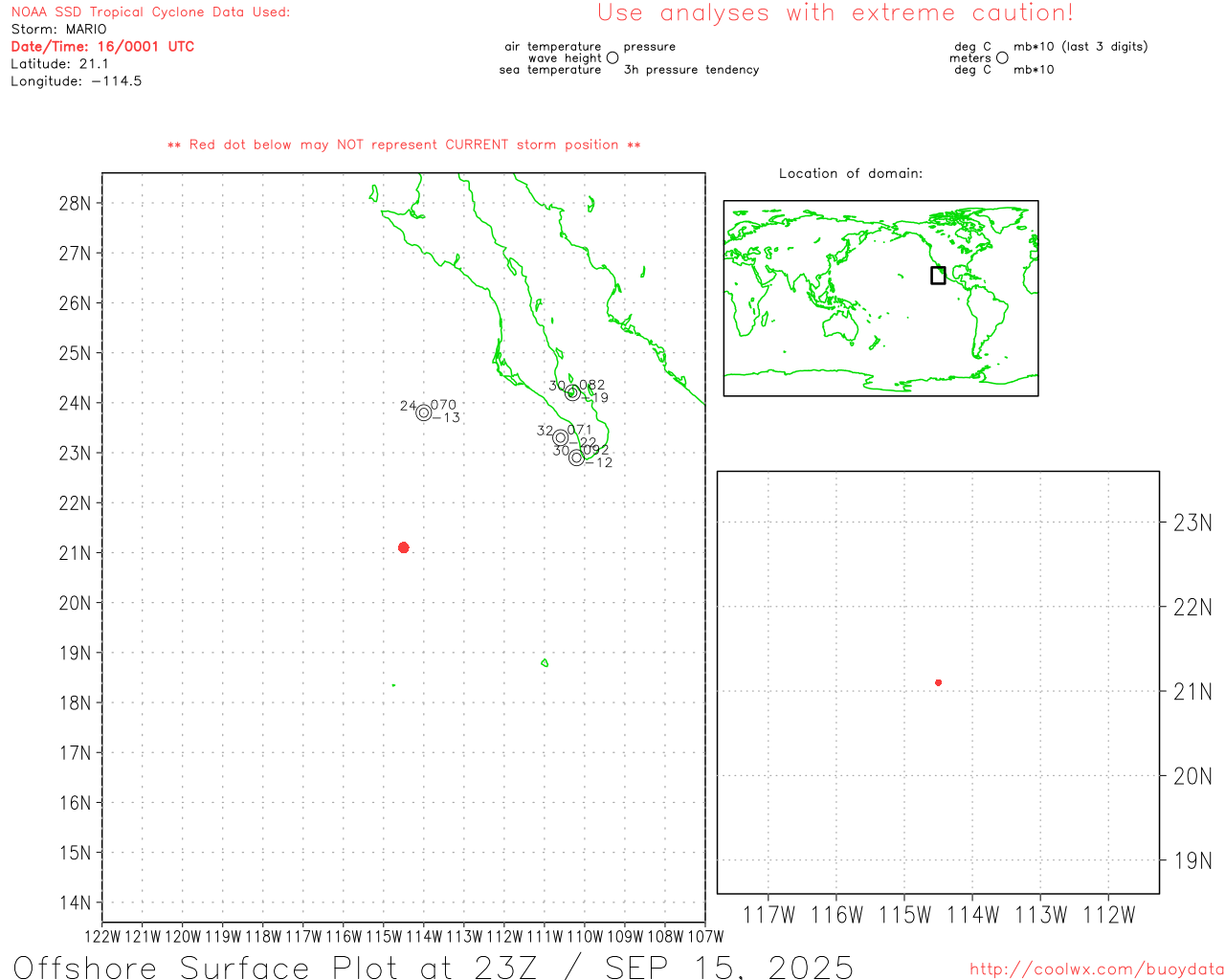Click the buoy station circle with pressure 082

572,392
